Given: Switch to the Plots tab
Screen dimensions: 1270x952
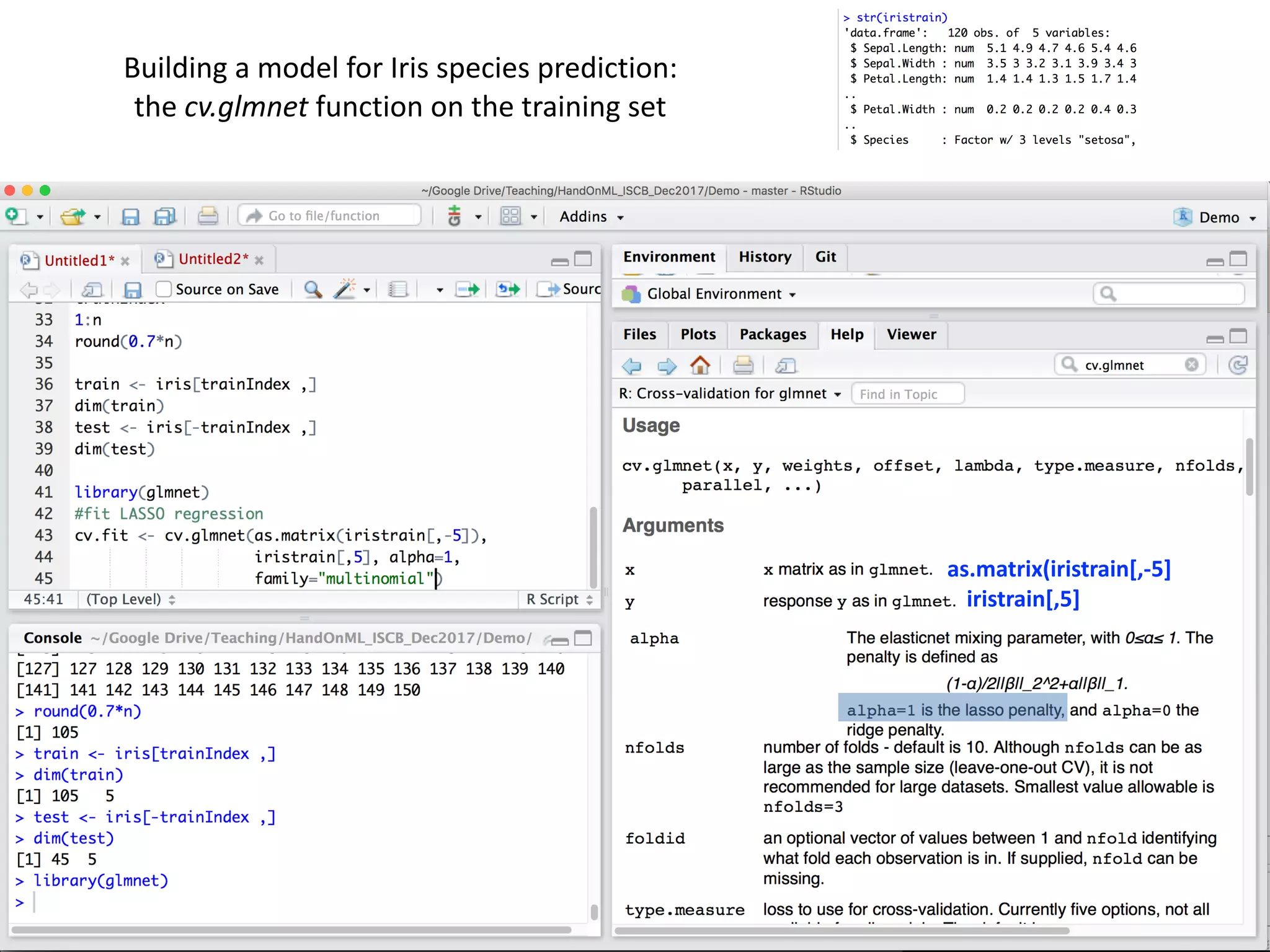Looking at the screenshot, I should (698, 335).
